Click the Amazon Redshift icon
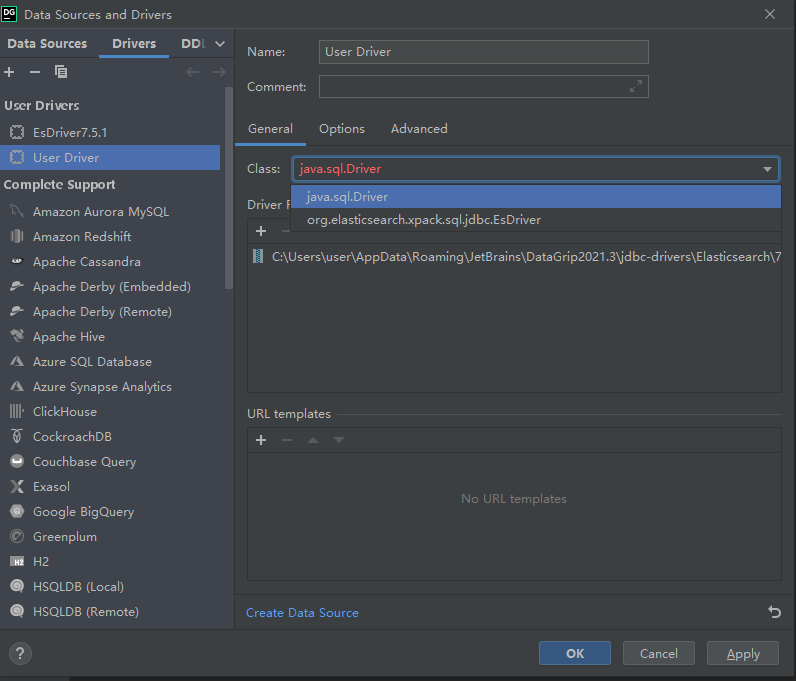796x681 pixels. click(x=17, y=236)
